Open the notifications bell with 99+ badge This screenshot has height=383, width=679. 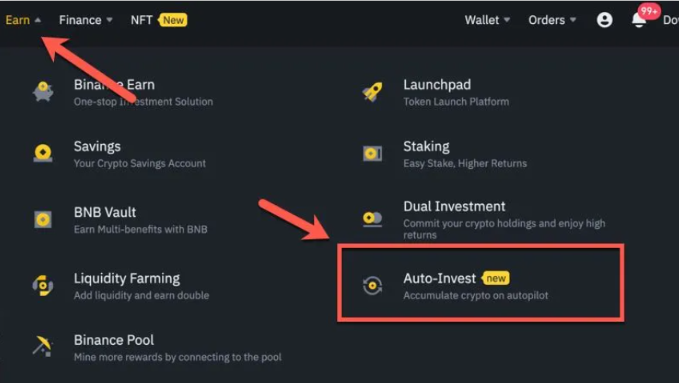(639, 20)
